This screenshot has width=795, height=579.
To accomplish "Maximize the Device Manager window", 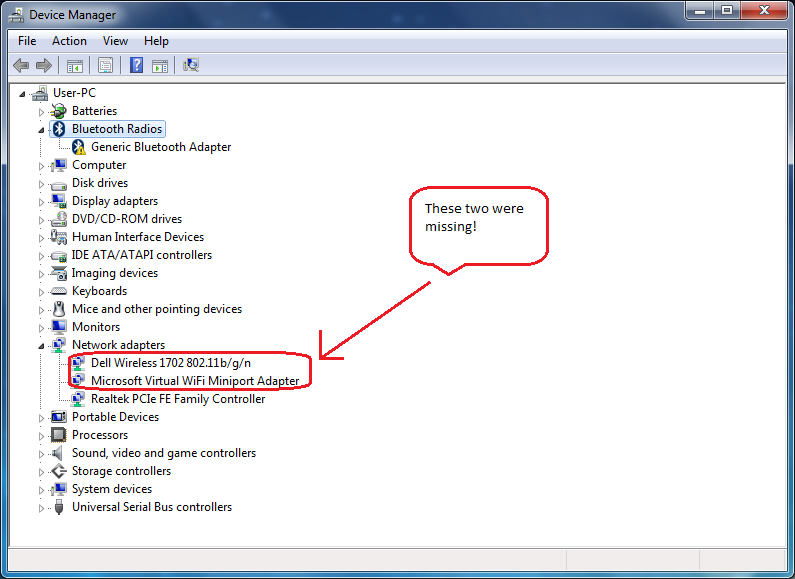I will (727, 10).
